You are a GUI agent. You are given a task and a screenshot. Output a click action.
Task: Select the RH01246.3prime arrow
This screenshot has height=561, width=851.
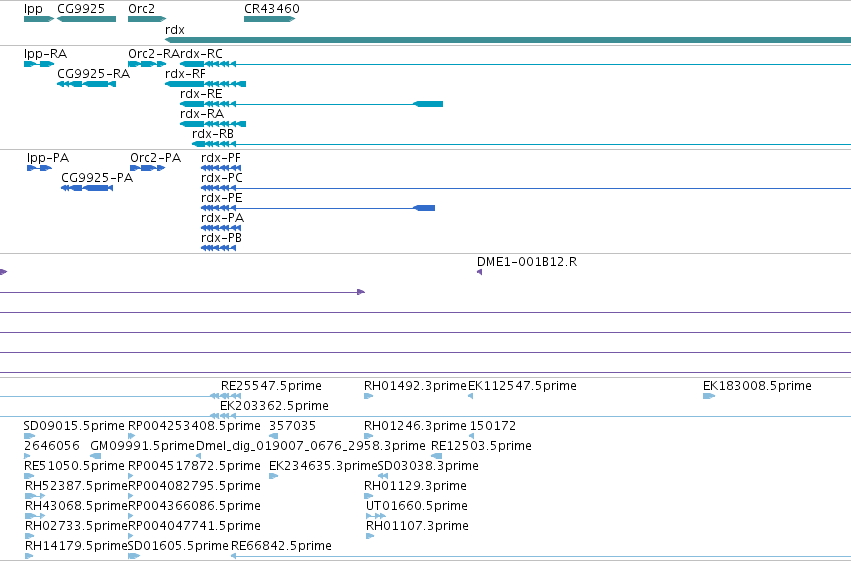coord(369,436)
